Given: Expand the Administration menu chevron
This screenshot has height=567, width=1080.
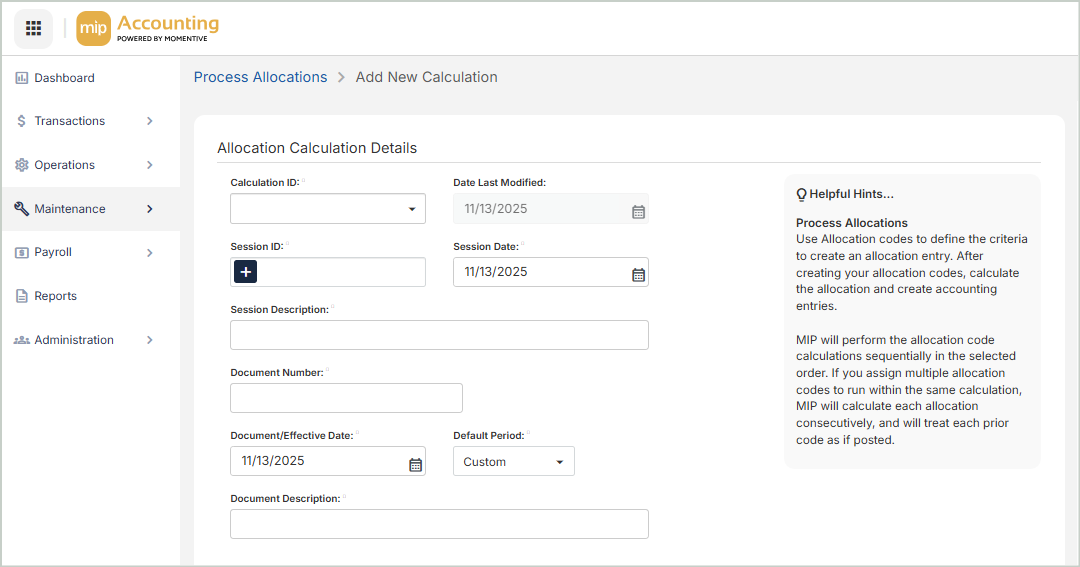Looking at the screenshot, I should coord(150,340).
